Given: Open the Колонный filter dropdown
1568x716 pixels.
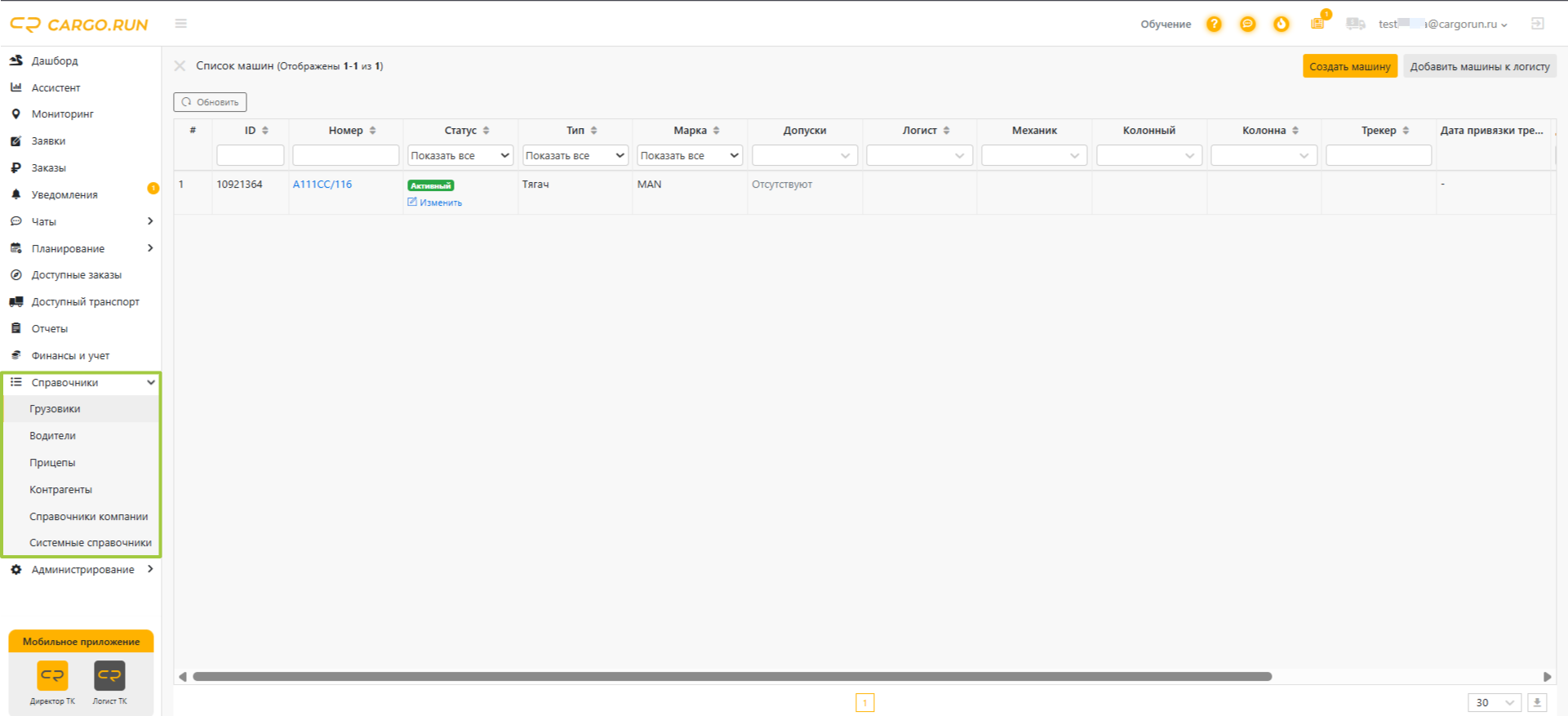Looking at the screenshot, I should [x=1149, y=155].
